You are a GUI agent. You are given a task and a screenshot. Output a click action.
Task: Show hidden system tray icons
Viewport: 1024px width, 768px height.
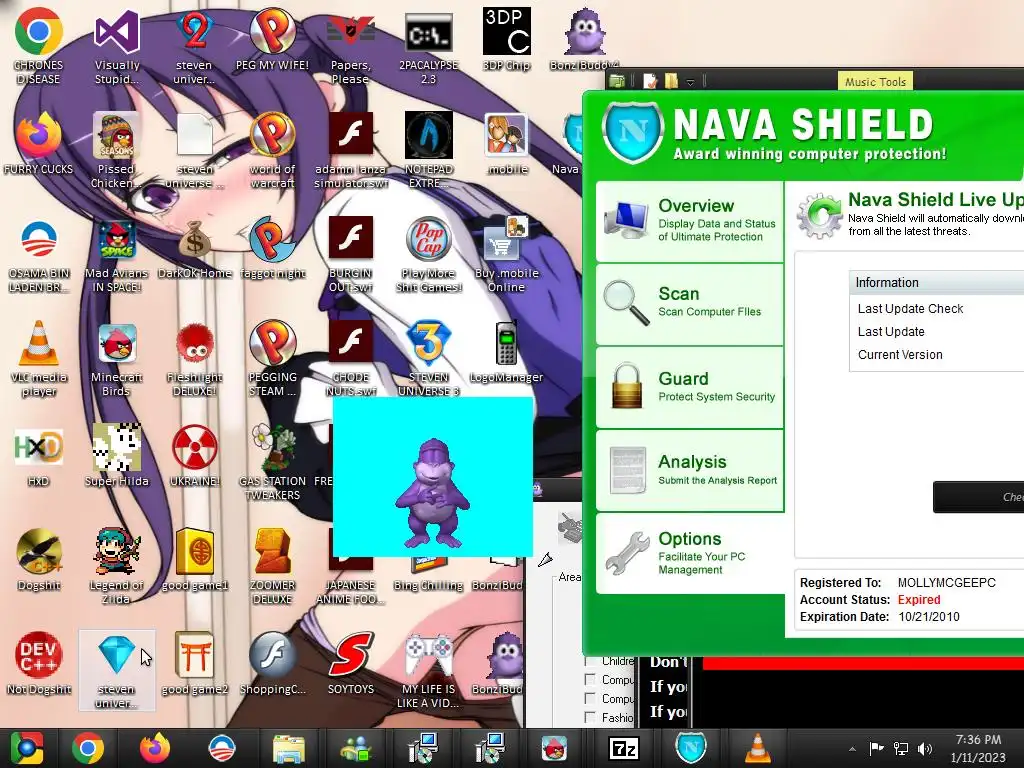coord(852,749)
